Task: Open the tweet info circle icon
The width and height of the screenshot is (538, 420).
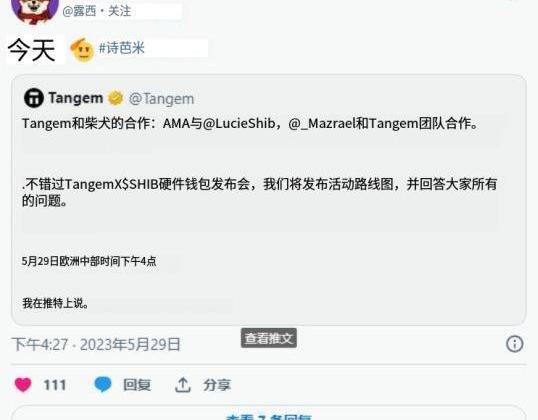Action: (x=514, y=344)
